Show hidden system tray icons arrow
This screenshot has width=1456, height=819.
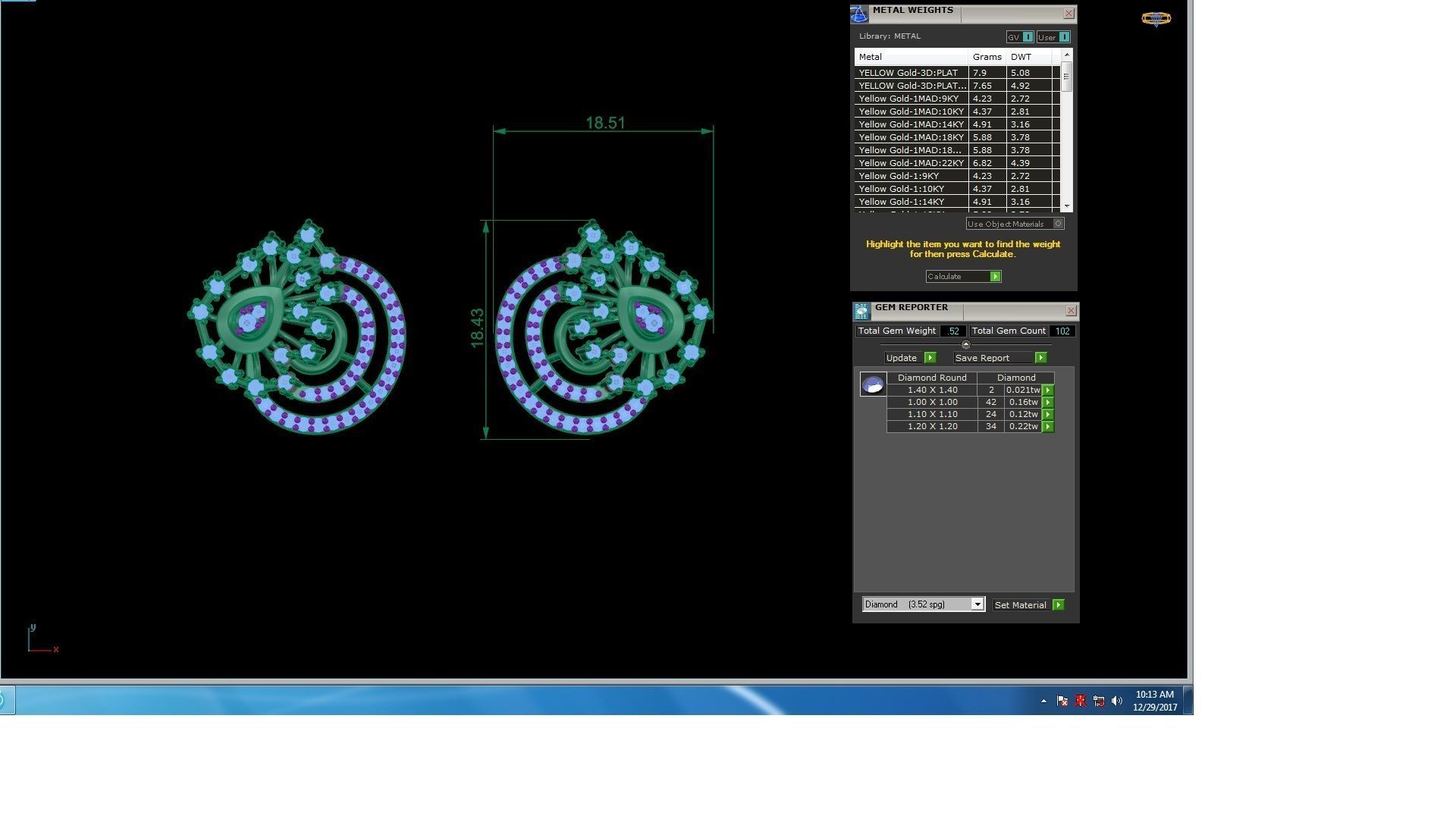click(1043, 701)
